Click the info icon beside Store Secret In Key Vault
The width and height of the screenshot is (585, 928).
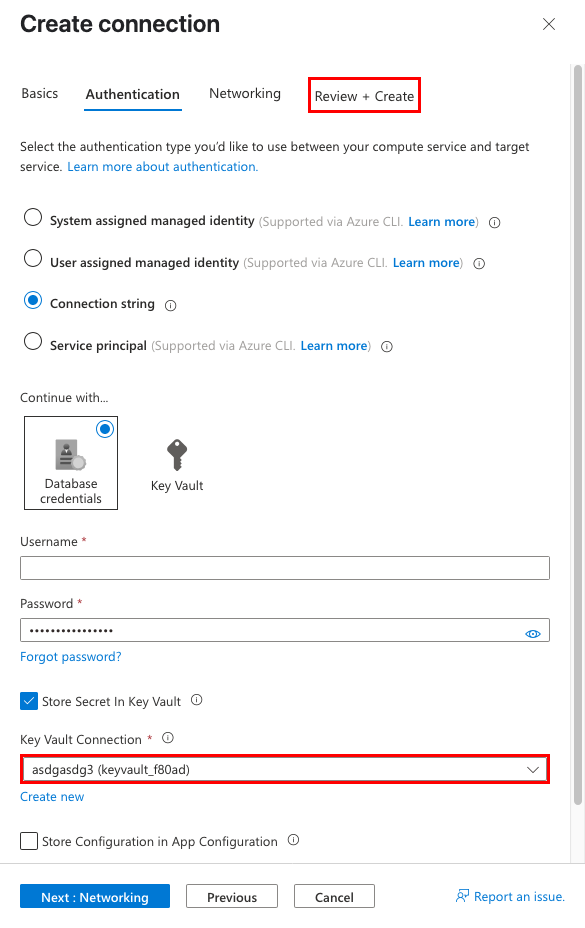click(x=197, y=700)
